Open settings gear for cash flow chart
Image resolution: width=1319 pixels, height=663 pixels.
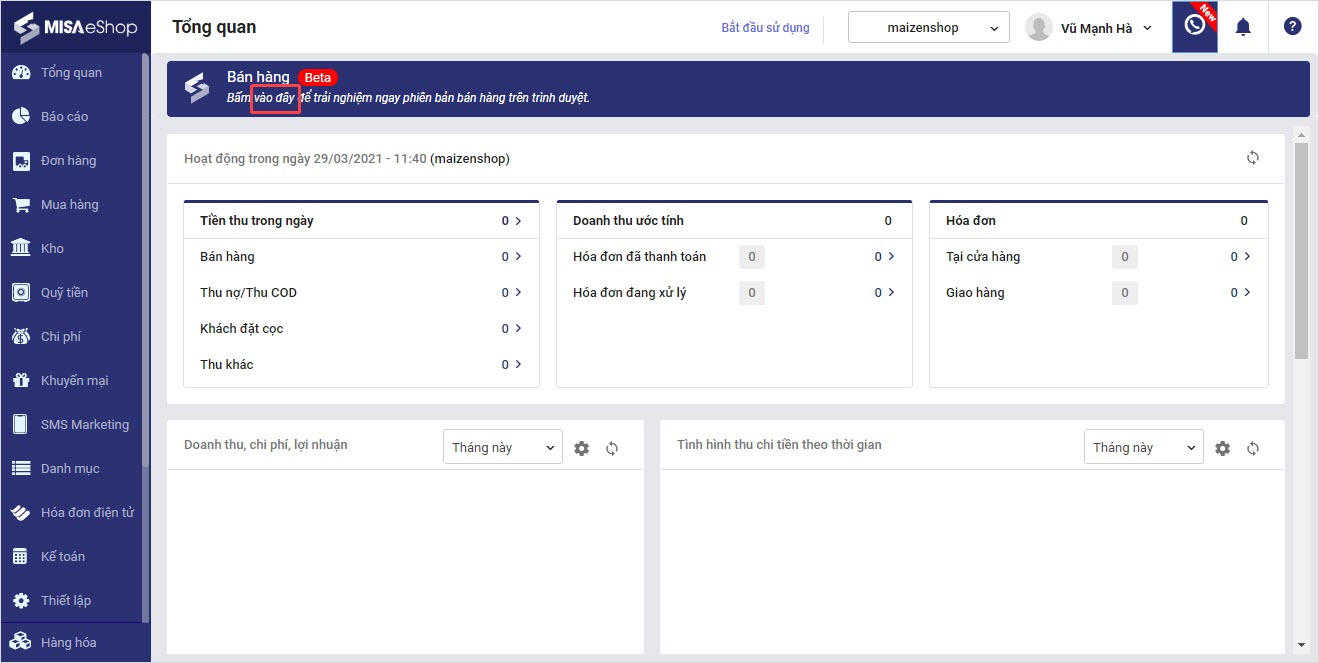click(1222, 449)
